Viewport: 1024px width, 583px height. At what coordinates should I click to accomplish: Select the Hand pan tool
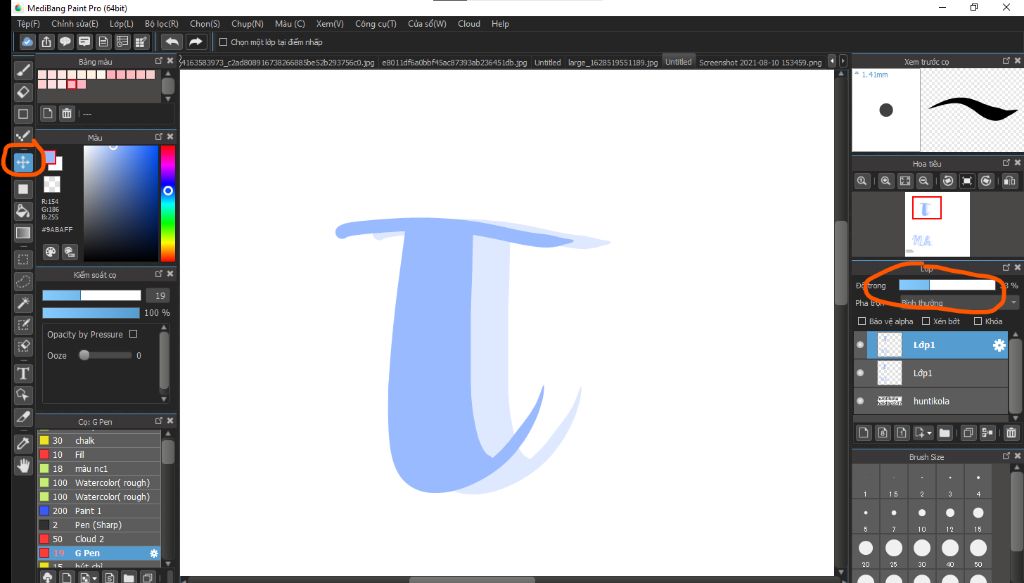click(x=23, y=465)
